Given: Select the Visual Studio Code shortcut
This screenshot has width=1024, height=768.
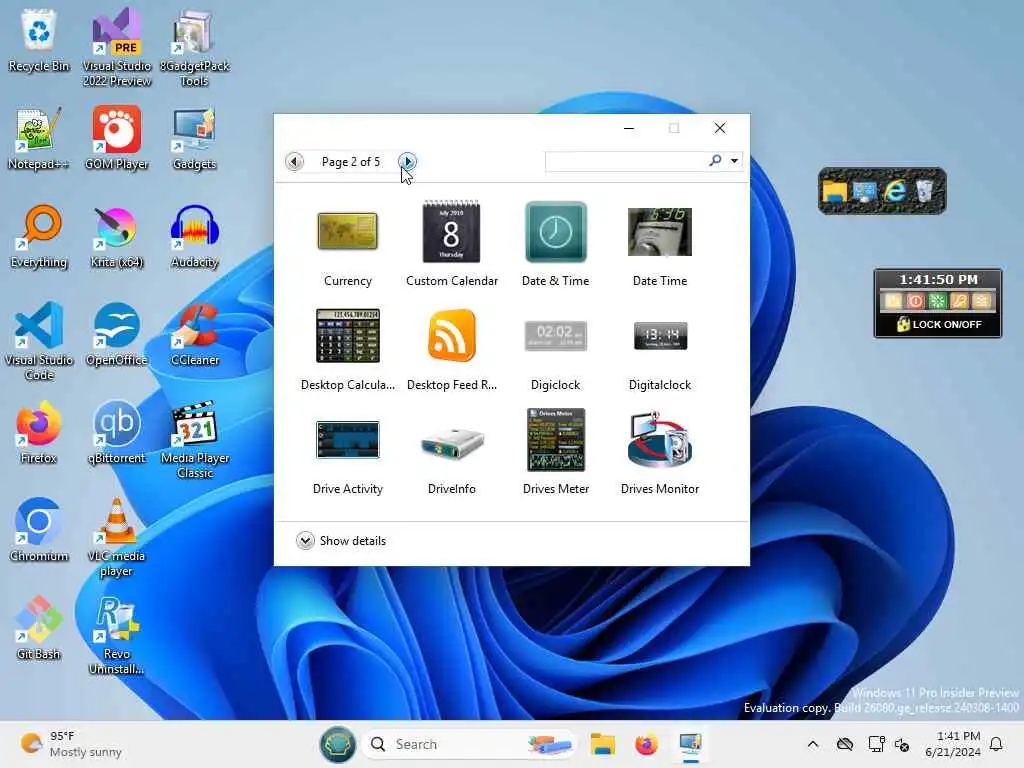Looking at the screenshot, I should tap(39, 342).
